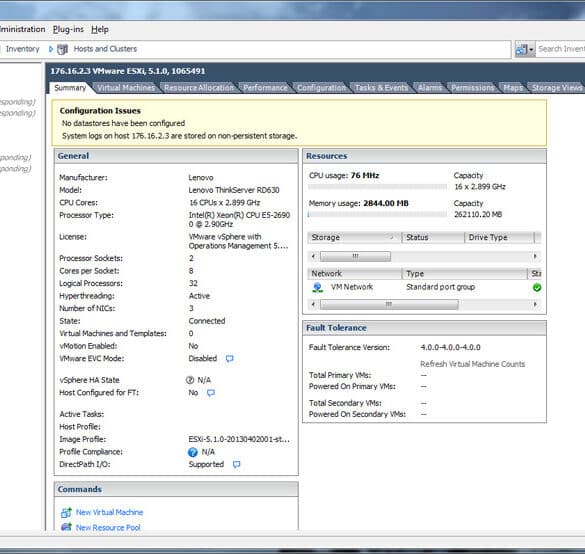The image size is (585, 554).
Task: Click 'No datastores have been configured' message
Action: tap(123, 123)
